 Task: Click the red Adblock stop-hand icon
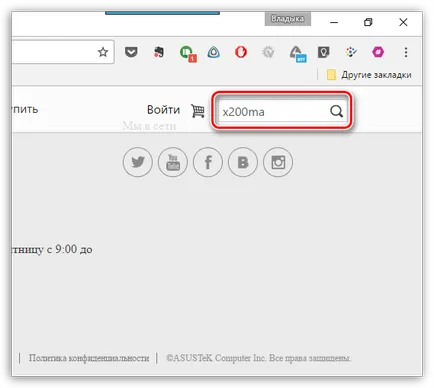(241, 52)
